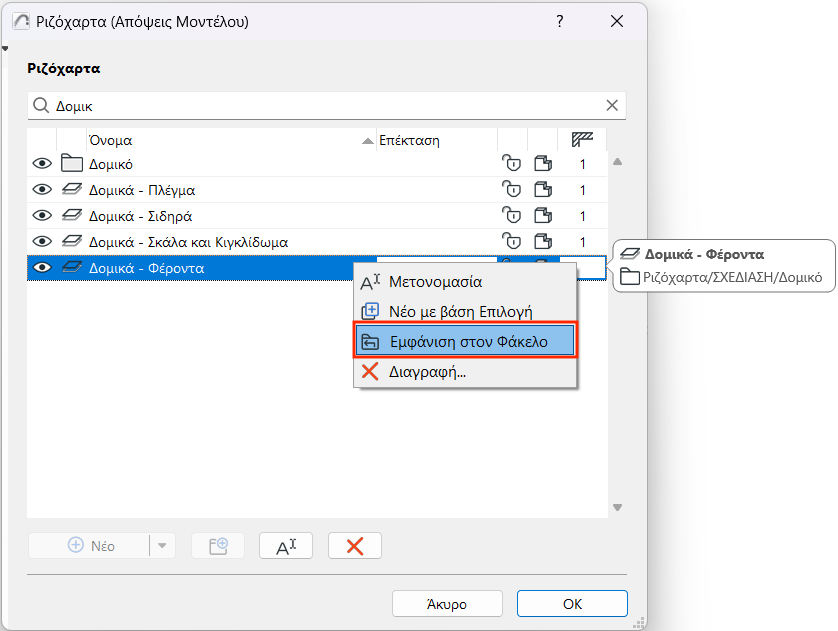Toggle visibility eye of Δομικά - Φέροντα
Image resolution: width=838 pixels, height=631 pixels.
click(x=42, y=267)
